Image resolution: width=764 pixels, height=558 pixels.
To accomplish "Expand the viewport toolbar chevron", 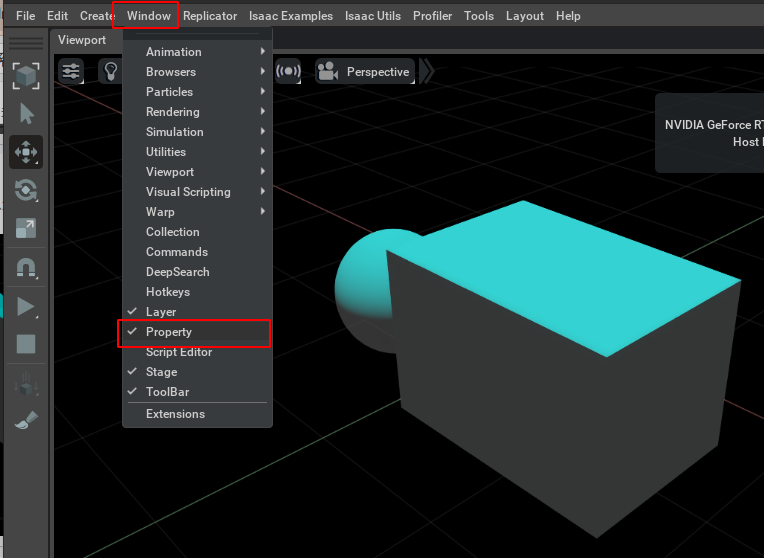I will pyautogui.click(x=426, y=72).
